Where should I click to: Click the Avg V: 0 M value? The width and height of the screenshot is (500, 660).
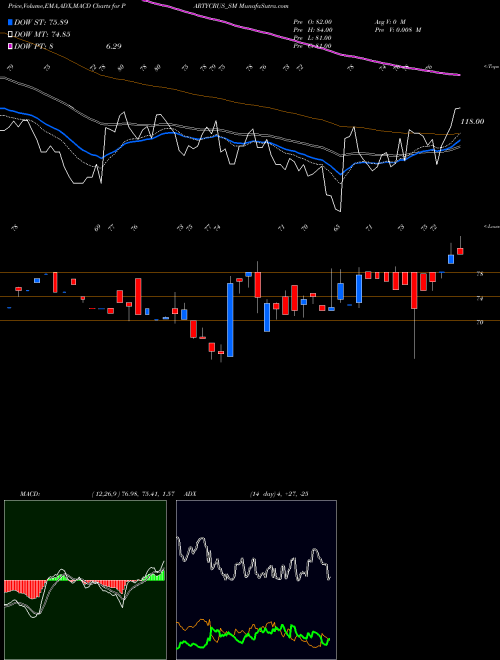pyautogui.click(x=390, y=21)
